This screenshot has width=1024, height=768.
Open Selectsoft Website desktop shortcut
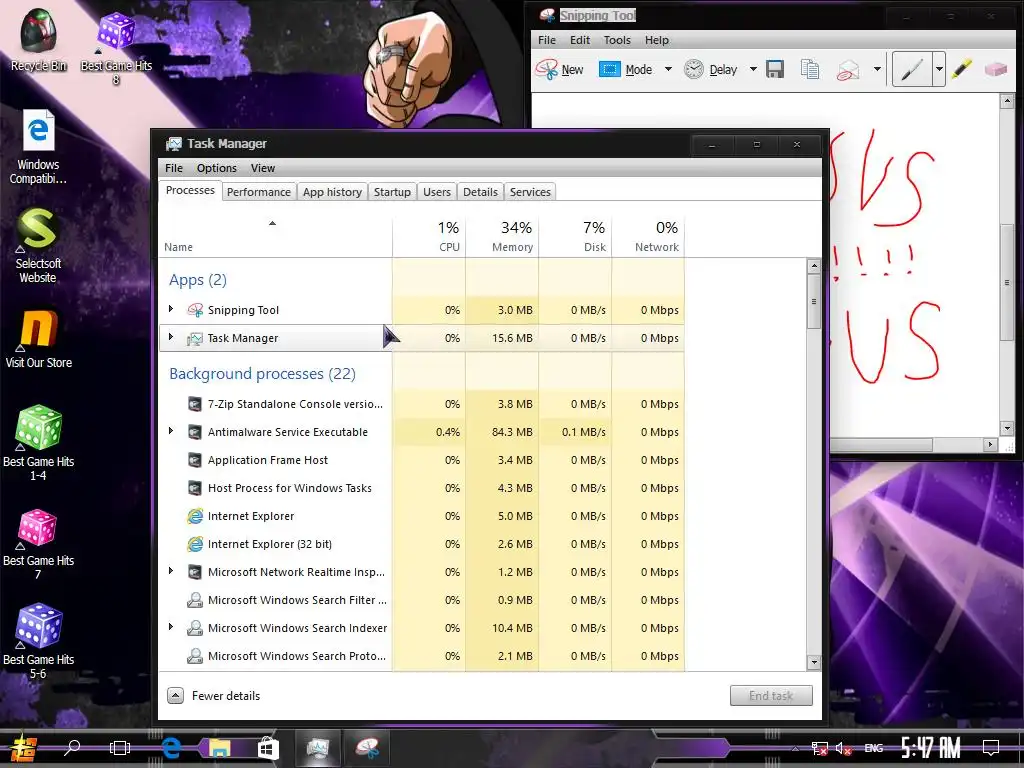(x=38, y=246)
